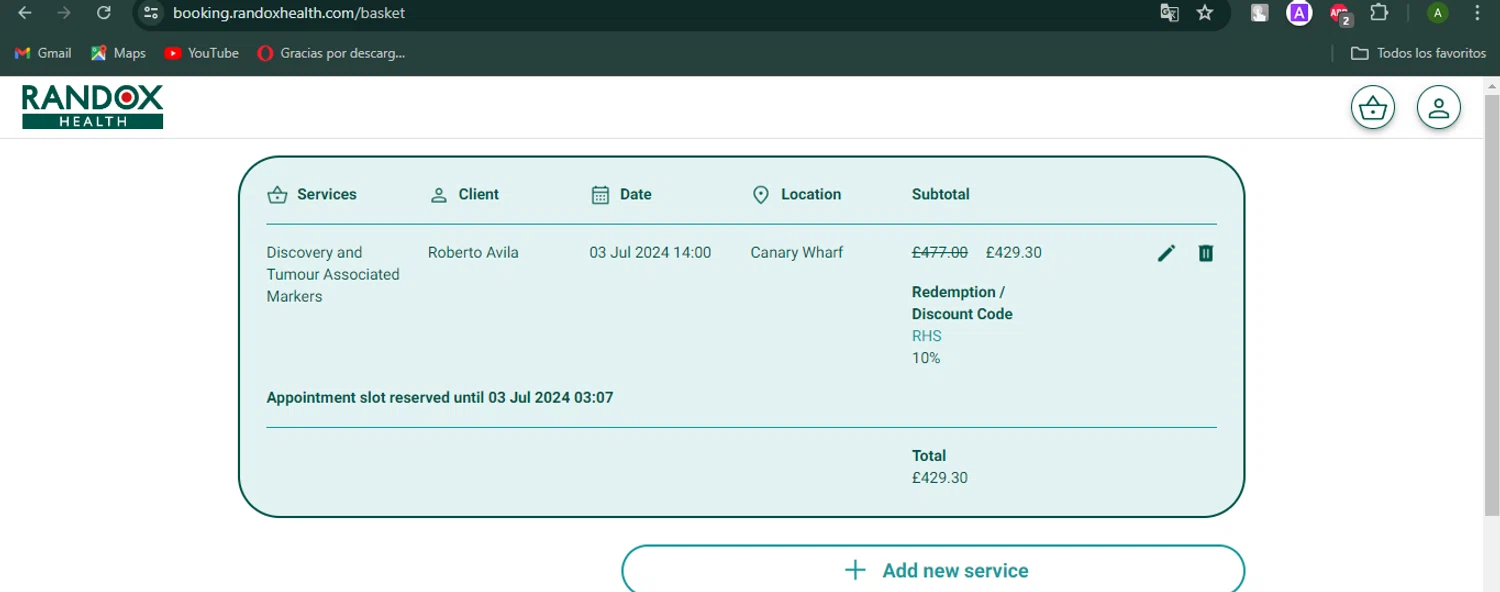Click the Date column header
This screenshot has height=592, width=1500.
[x=621, y=194]
